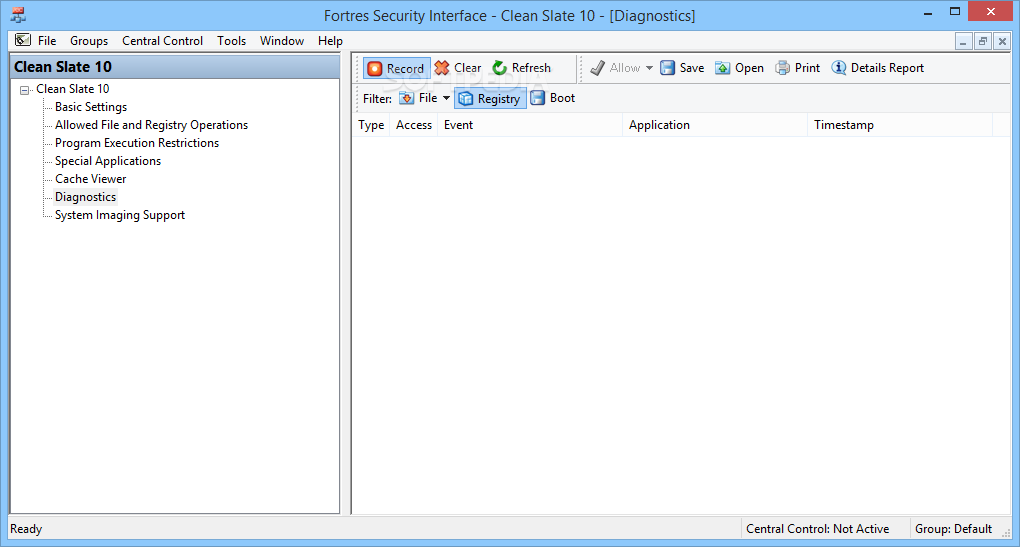The width and height of the screenshot is (1020, 547).
Task: Click the Clean Slate 10 panel header
Action: (x=175, y=67)
